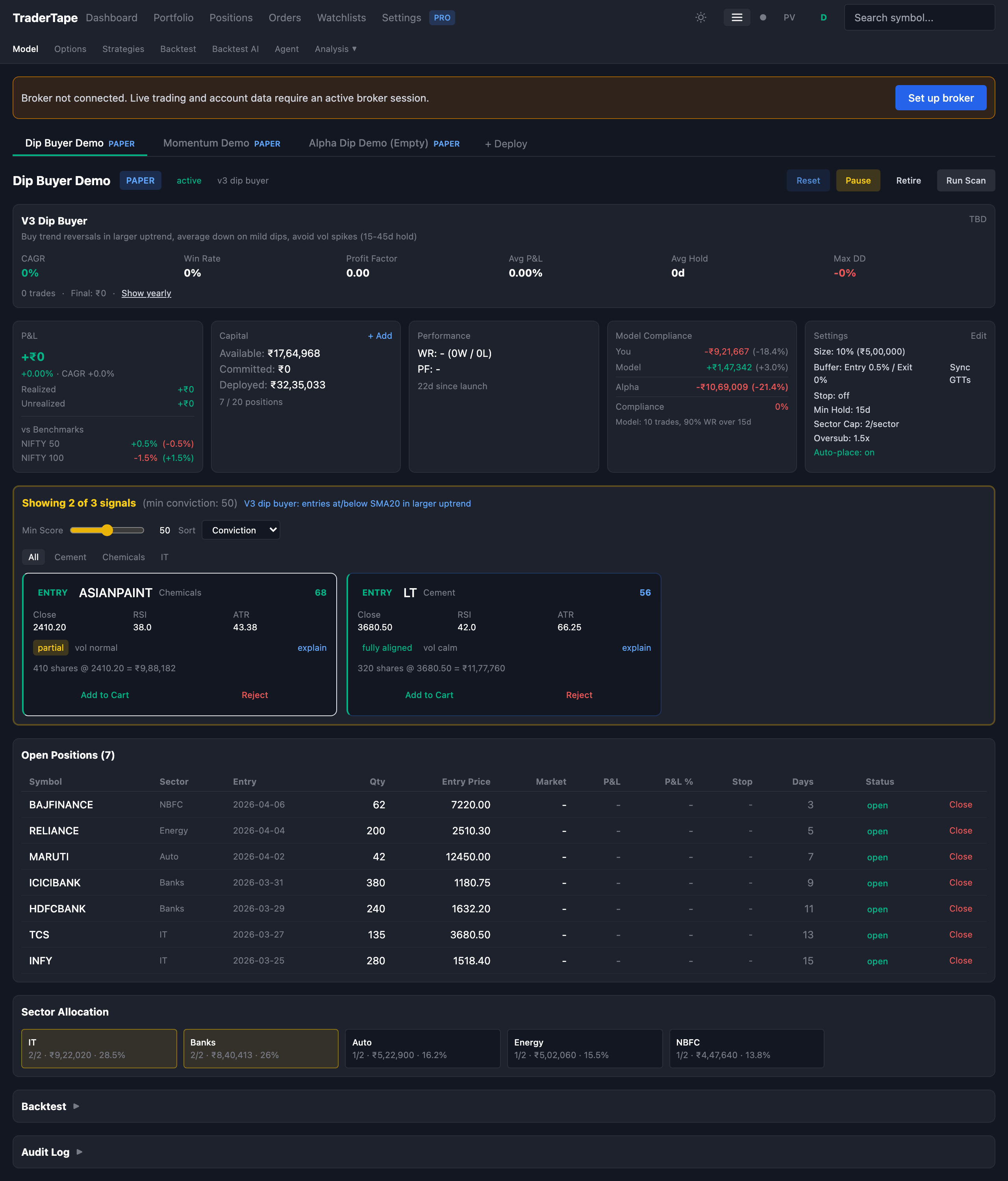Adjust the Min Score slider
Screen dimensions: 1008x1181
[x=107, y=530]
